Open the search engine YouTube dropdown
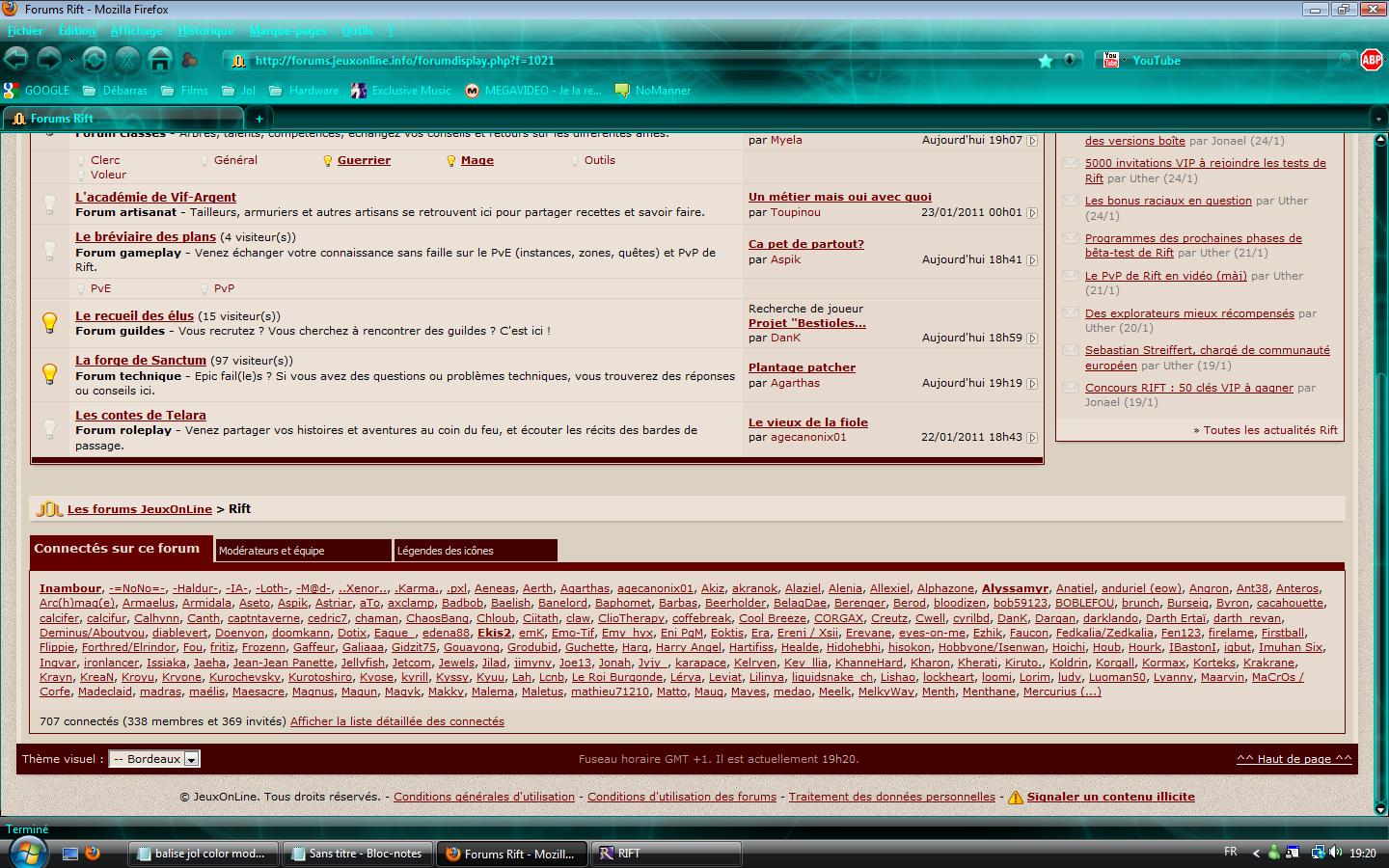1389x868 pixels. tap(1112, 60)
